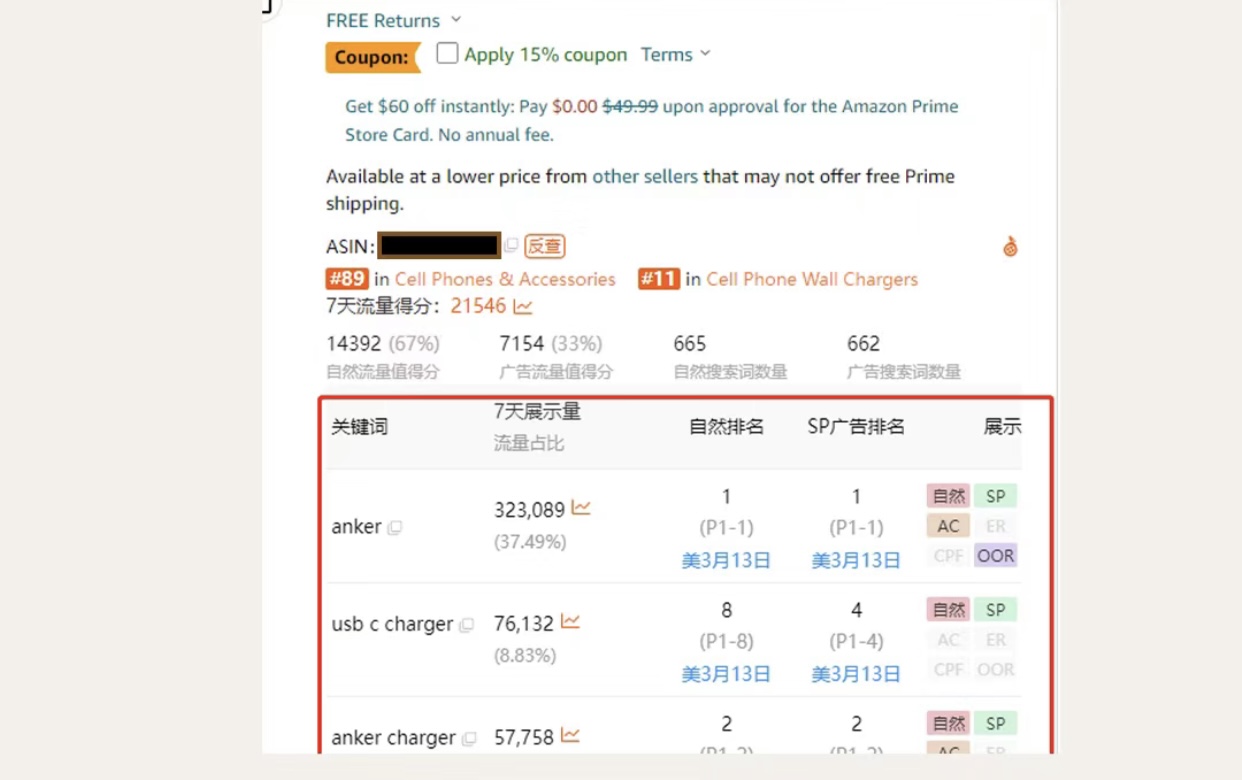The width and height of the screenshot is (1242, 780).
Task: Click the 反查 reverse lookup button
Action: point(545,246)
